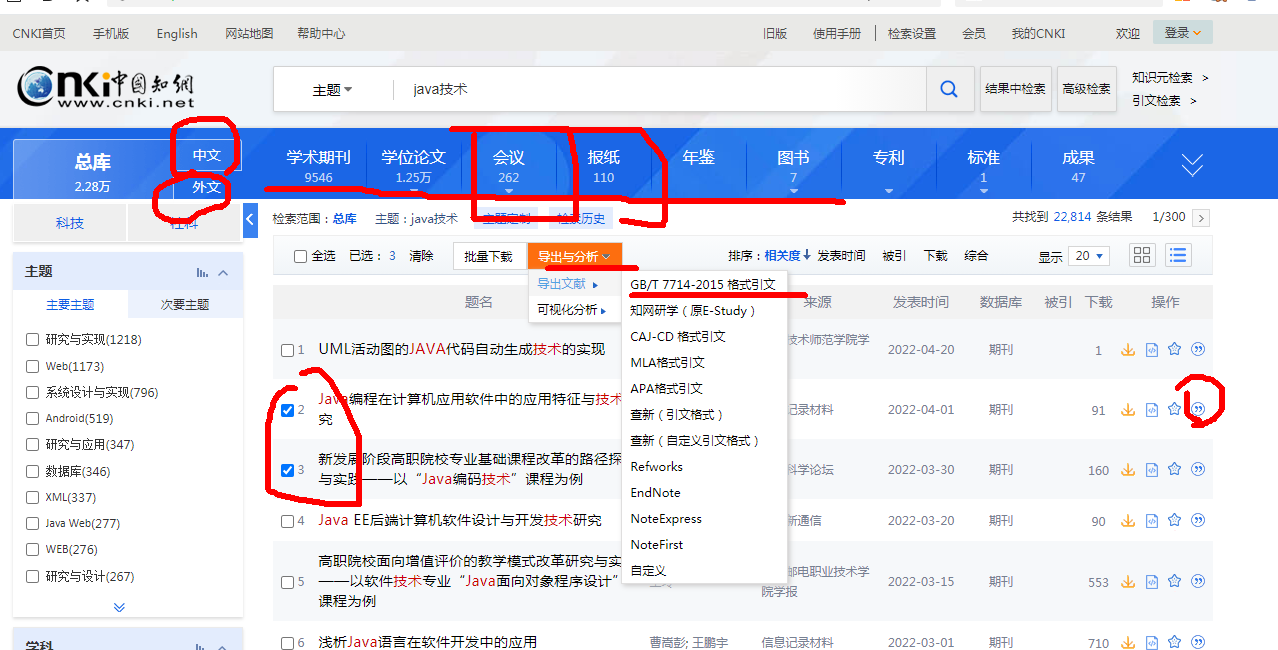This screenshot has width=1278, height=650.
Task: Clear selection via 清除 link
Action: pos(422,256)
